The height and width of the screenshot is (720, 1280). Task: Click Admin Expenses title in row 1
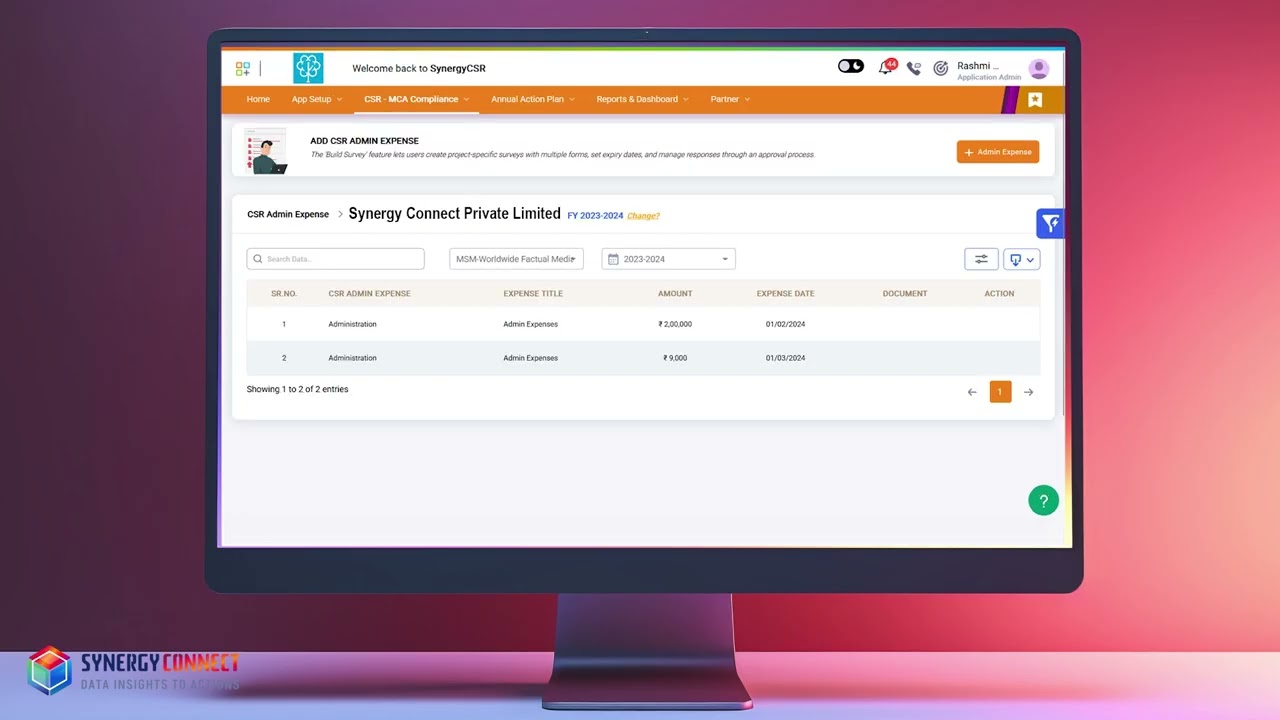[530, 324]
